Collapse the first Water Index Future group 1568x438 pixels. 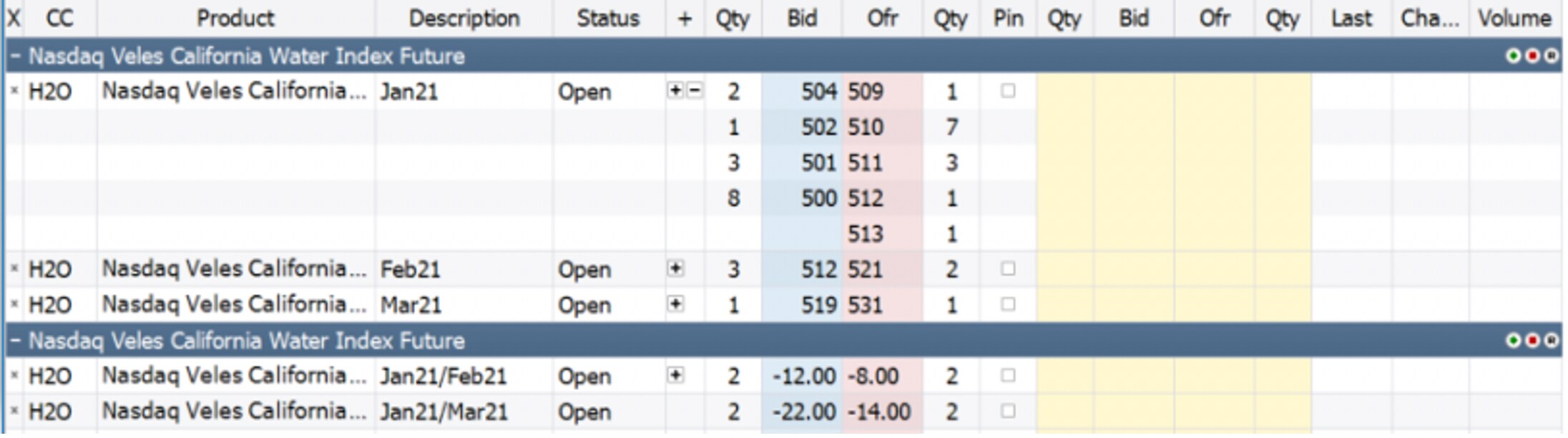point(15,56)
